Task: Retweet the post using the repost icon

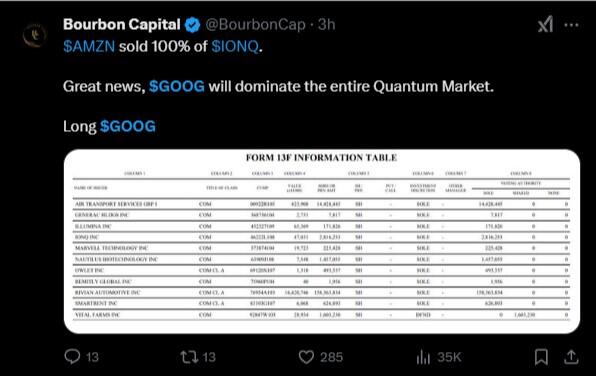Action: (189, 357)
